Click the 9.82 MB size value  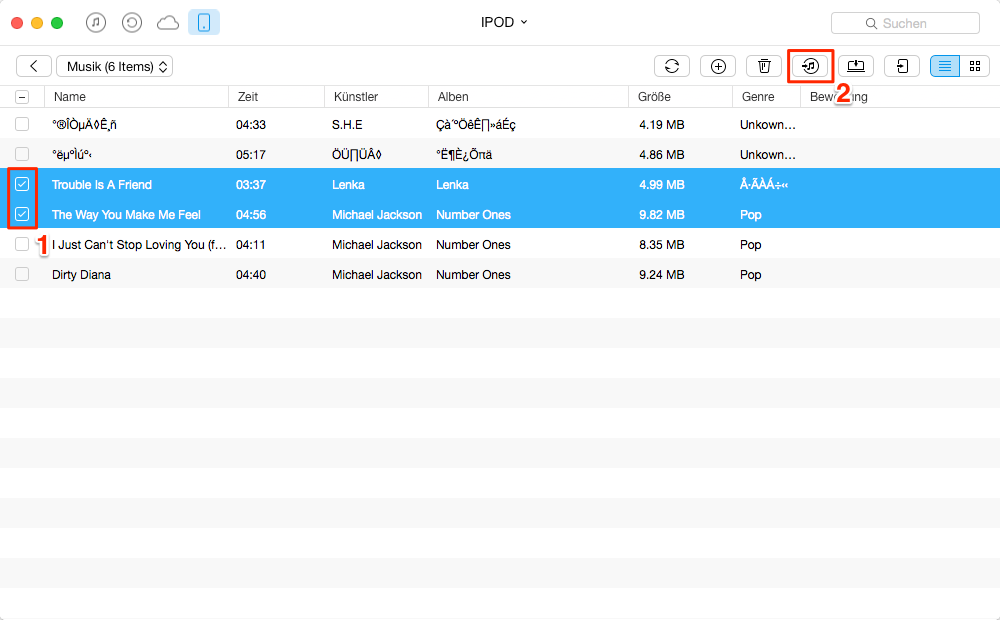click(x=662, y=215)
